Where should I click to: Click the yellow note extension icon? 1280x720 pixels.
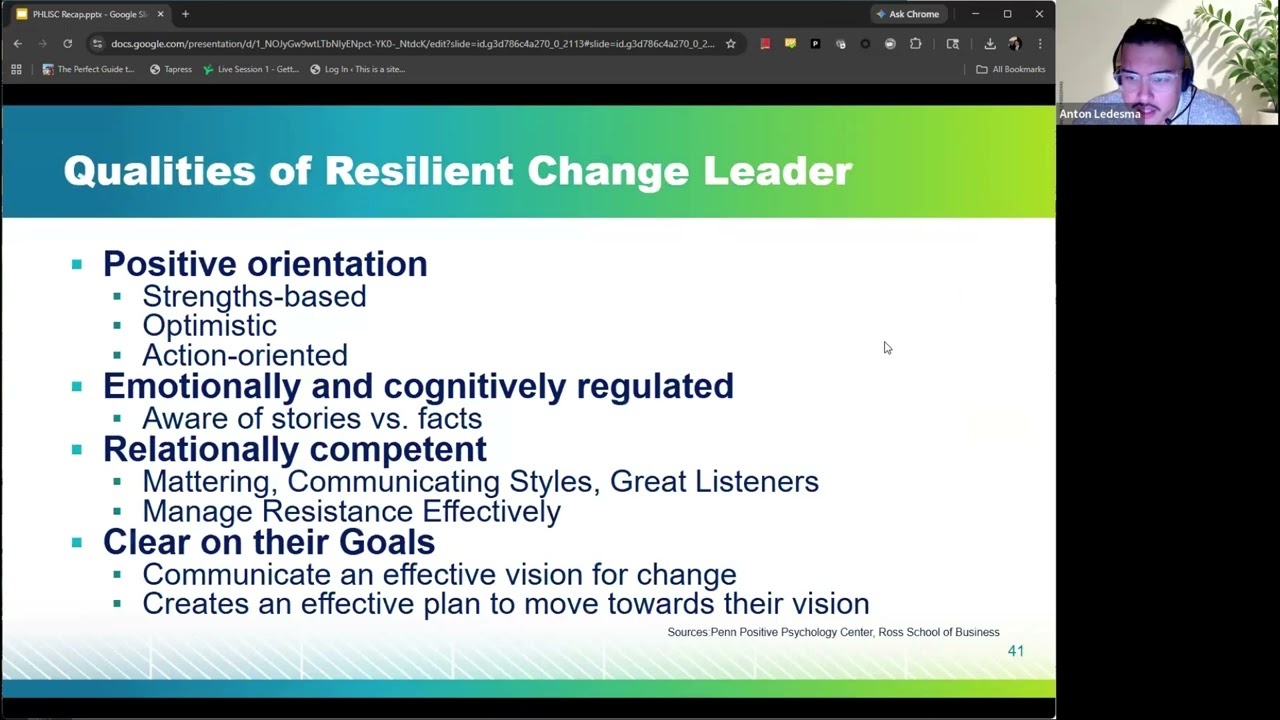point(790,44)
